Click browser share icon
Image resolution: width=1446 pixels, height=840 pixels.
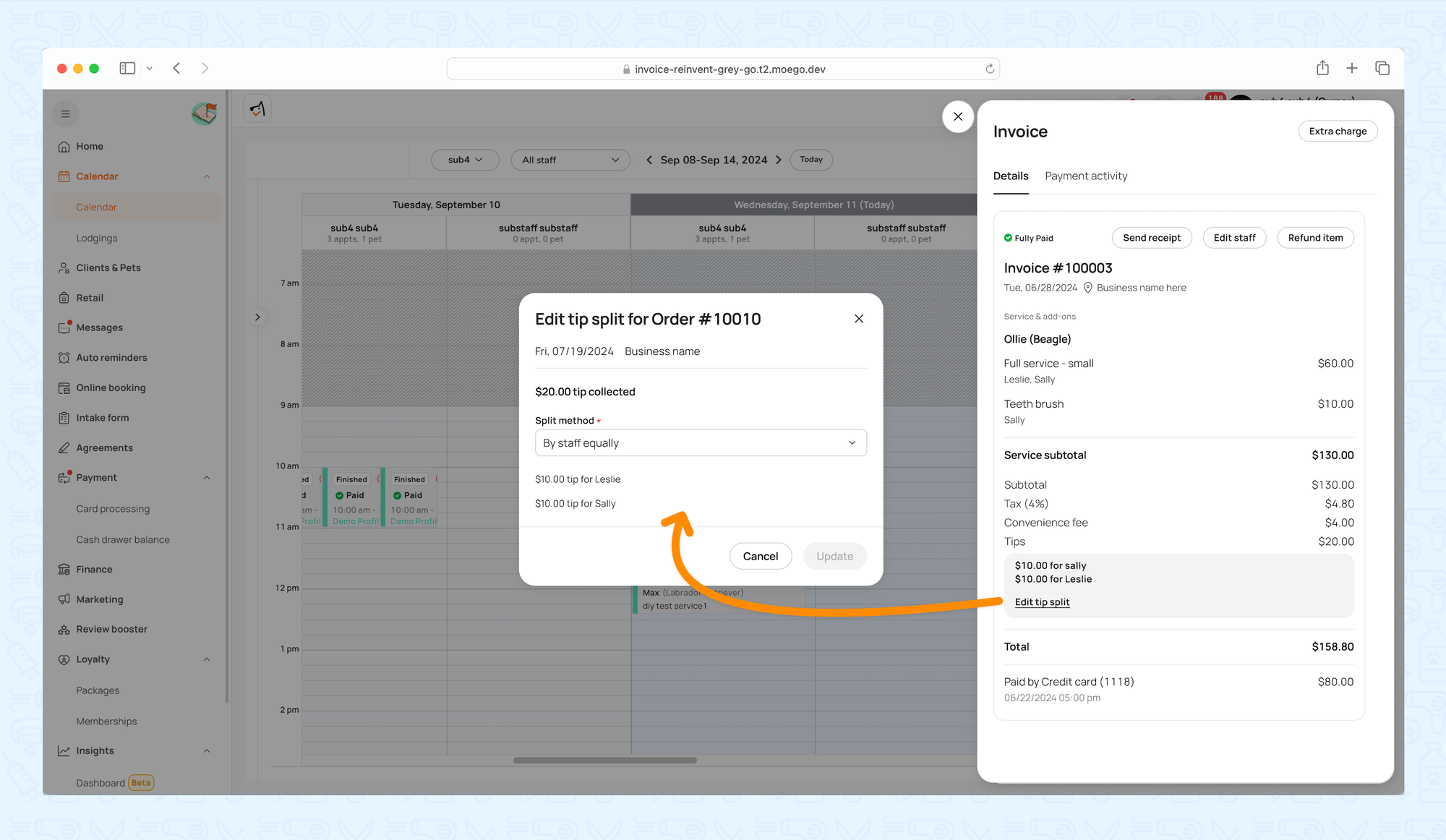click(1322, 68)
